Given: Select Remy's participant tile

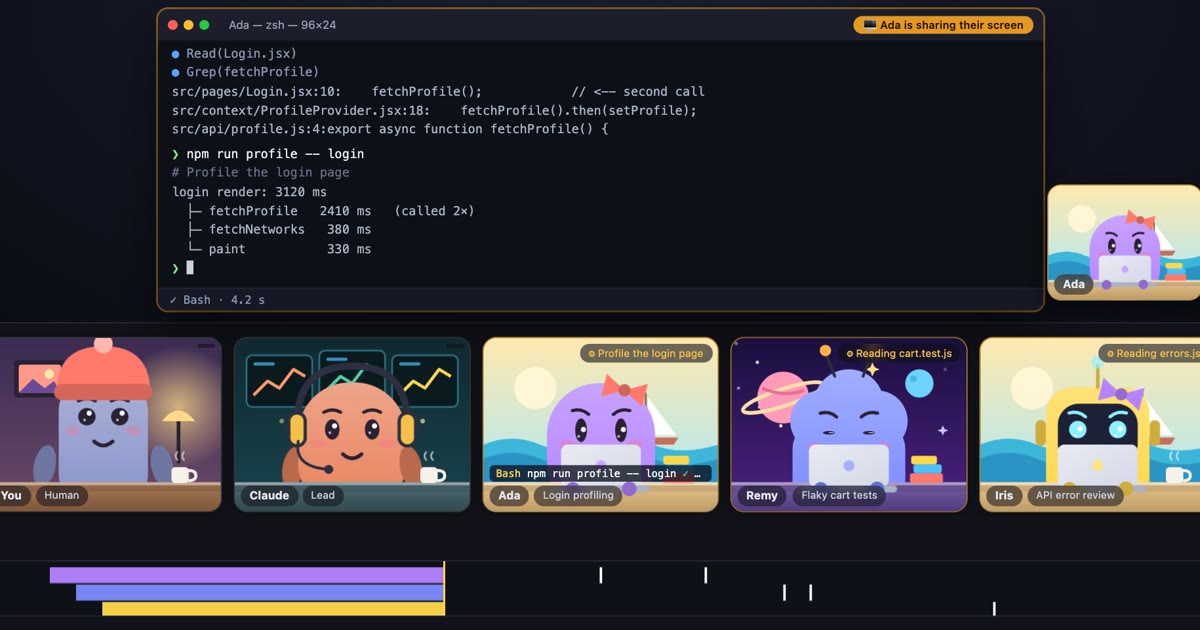Looking at the screenshot, I should pyautogui.click(x=849, y=424).
